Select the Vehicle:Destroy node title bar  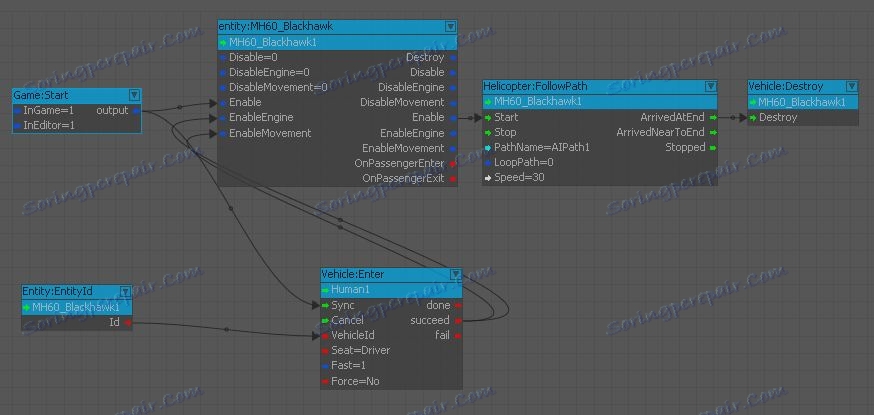pyautogui.click(x=803, y=86)
